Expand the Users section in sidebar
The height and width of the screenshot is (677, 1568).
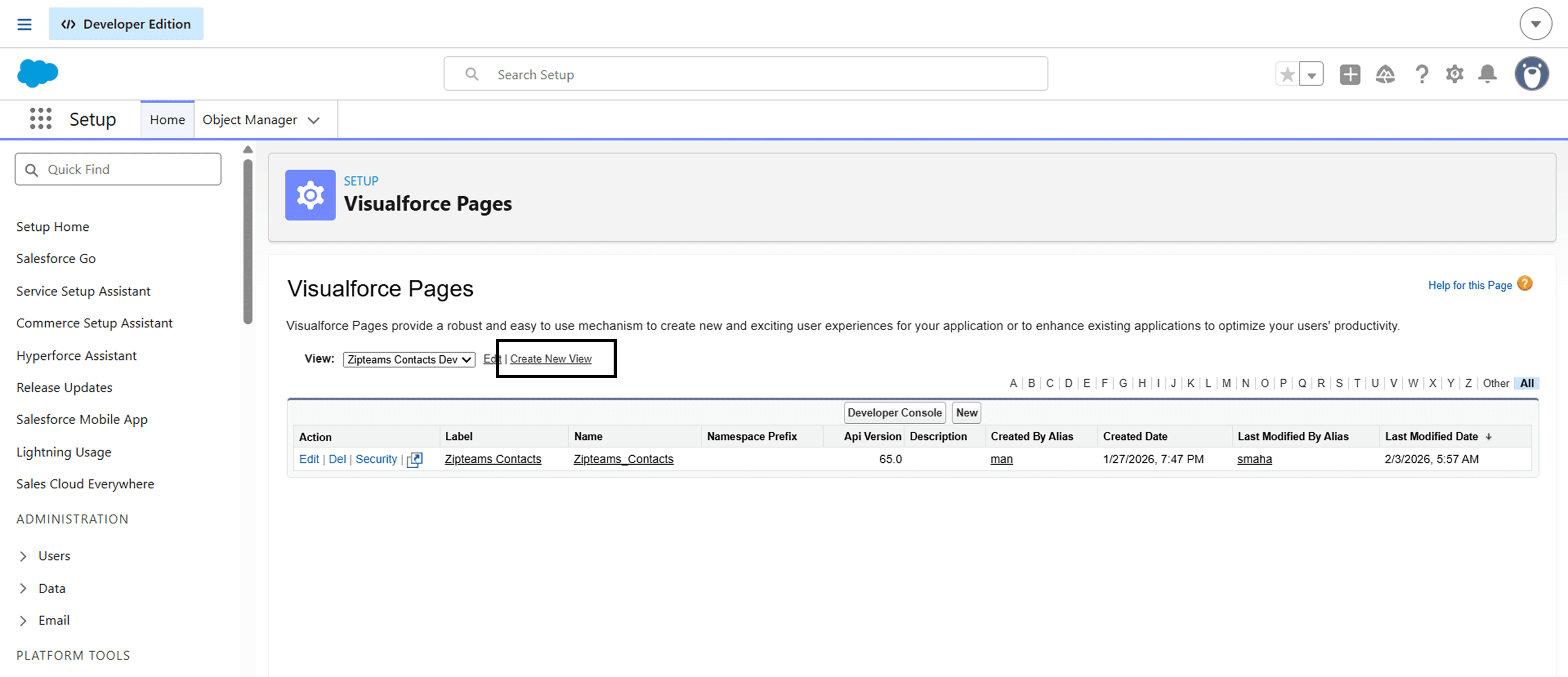[x=23, y=556]
